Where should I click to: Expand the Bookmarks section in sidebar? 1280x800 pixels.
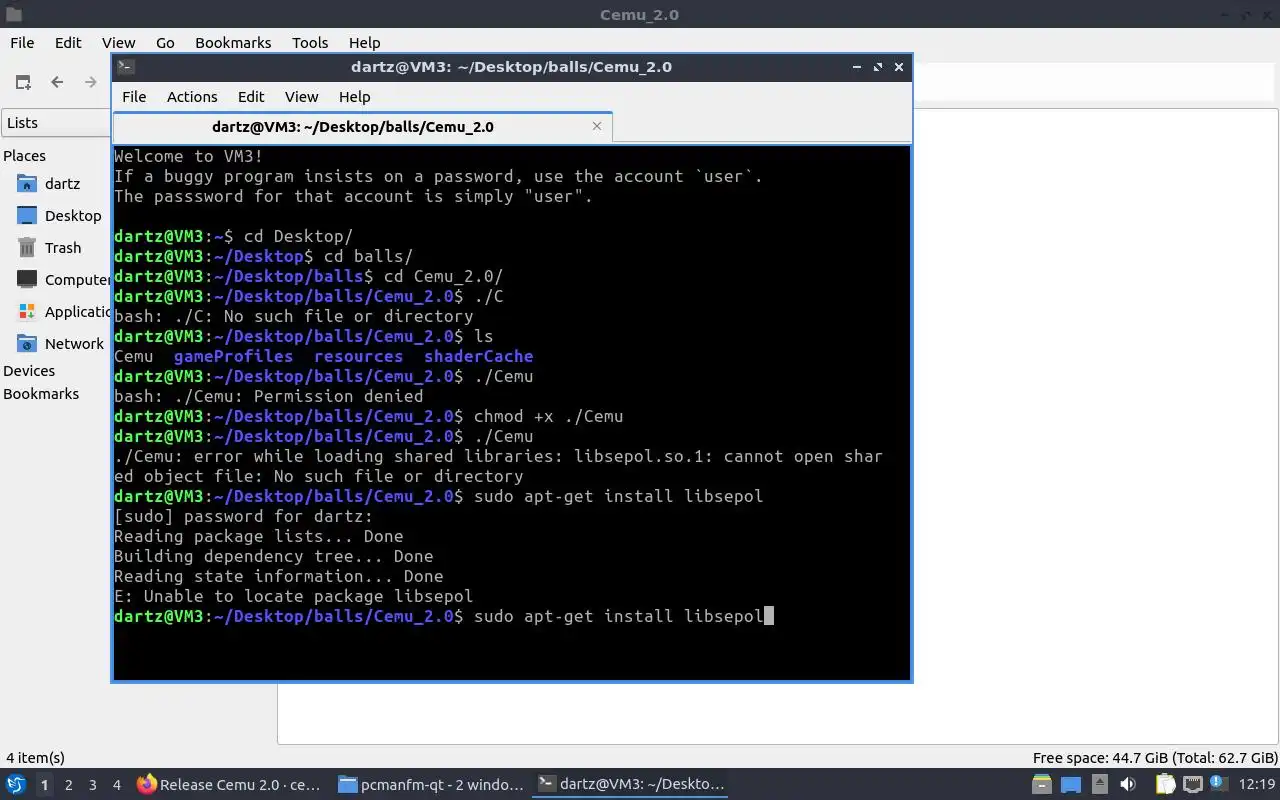tap(41, 394)
